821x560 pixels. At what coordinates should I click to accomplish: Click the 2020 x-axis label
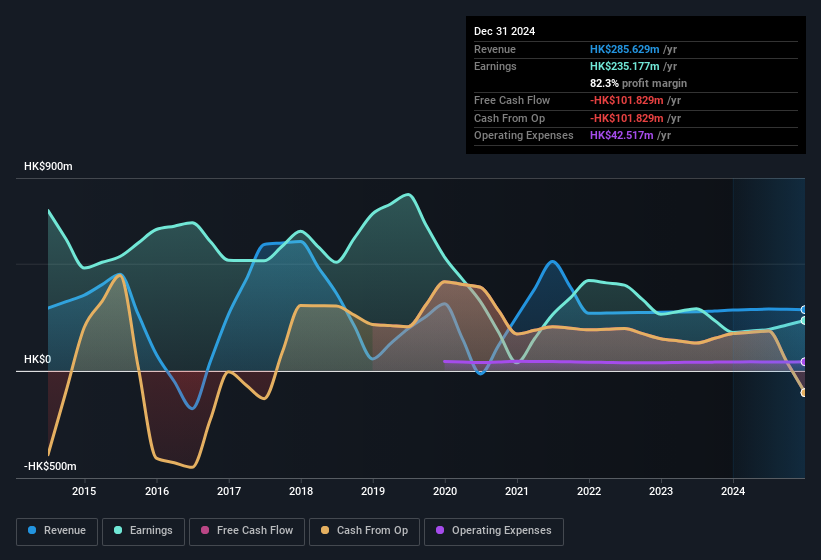tap(445, 491)
